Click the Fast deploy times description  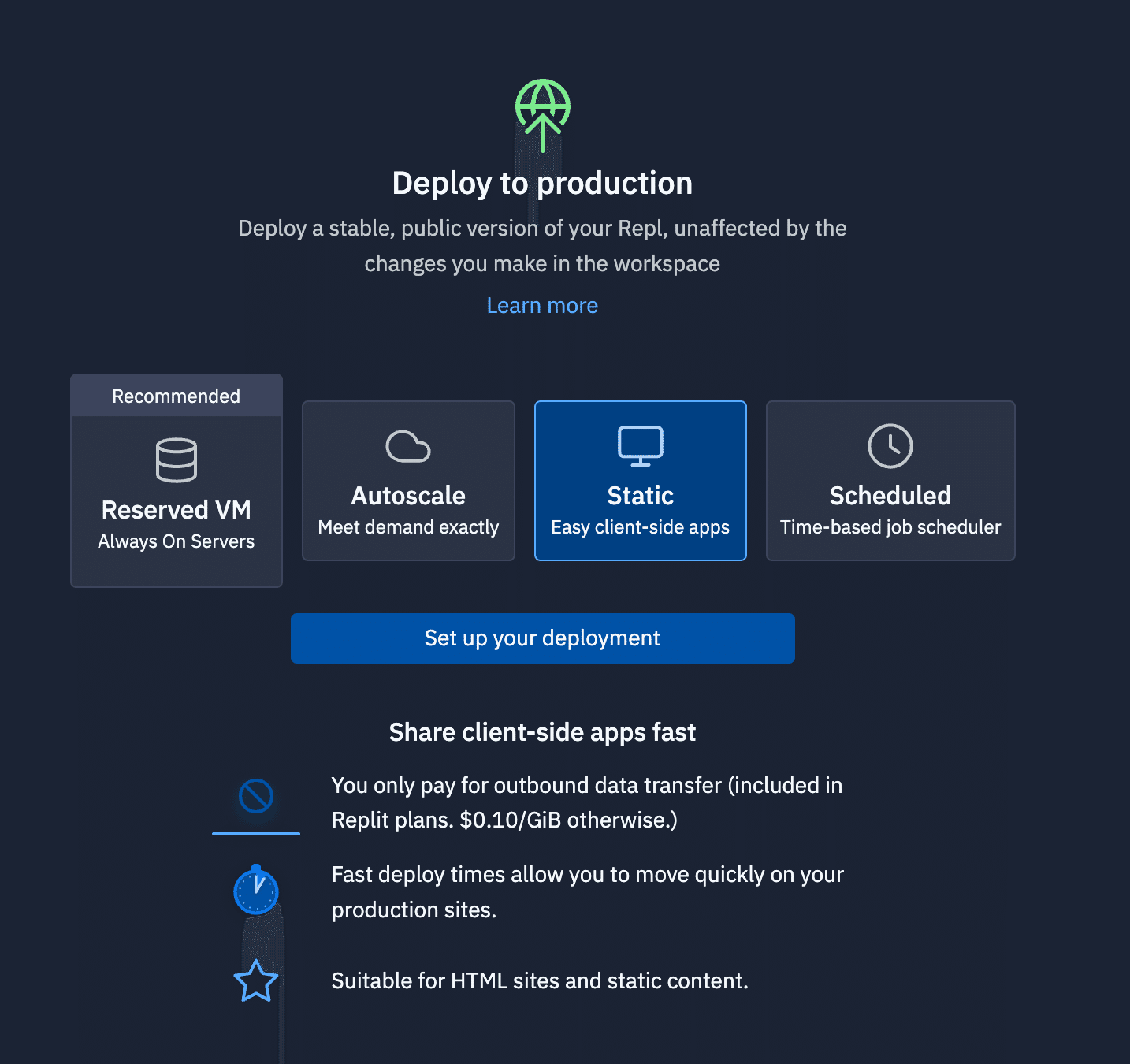pyautogui.click(x=586, y=891)
